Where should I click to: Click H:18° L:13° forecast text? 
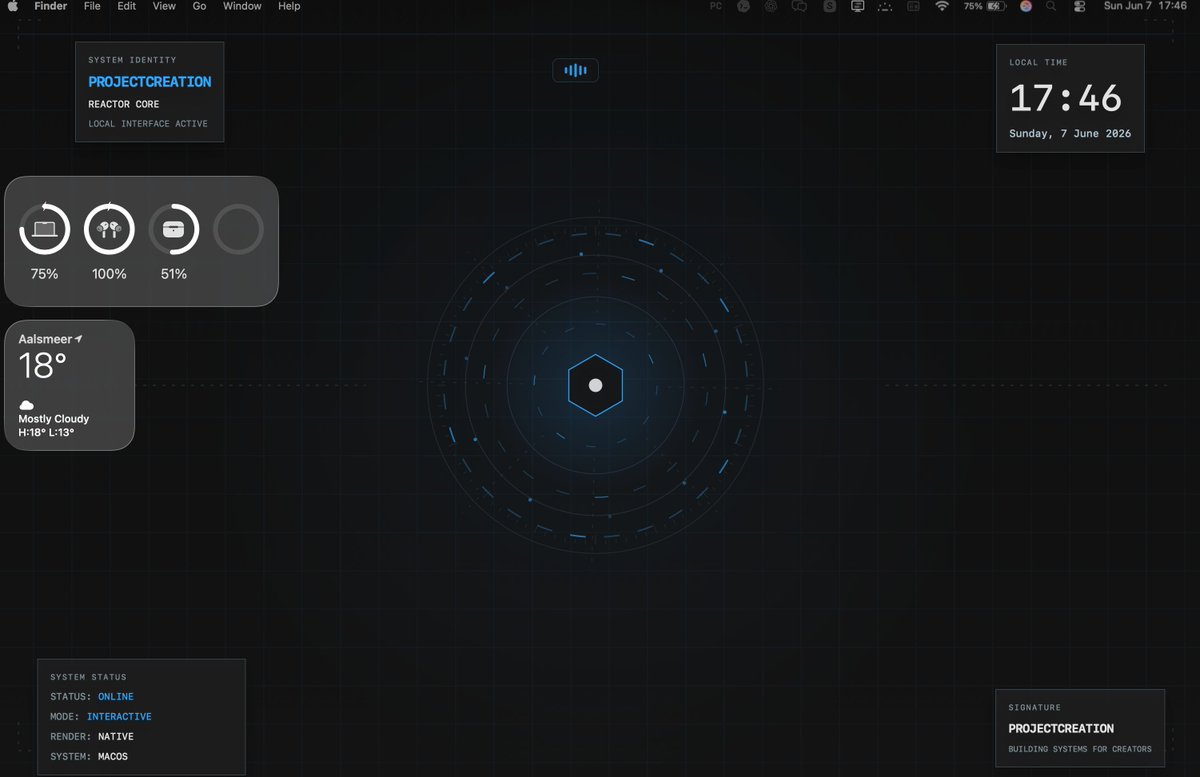point(46,433)
